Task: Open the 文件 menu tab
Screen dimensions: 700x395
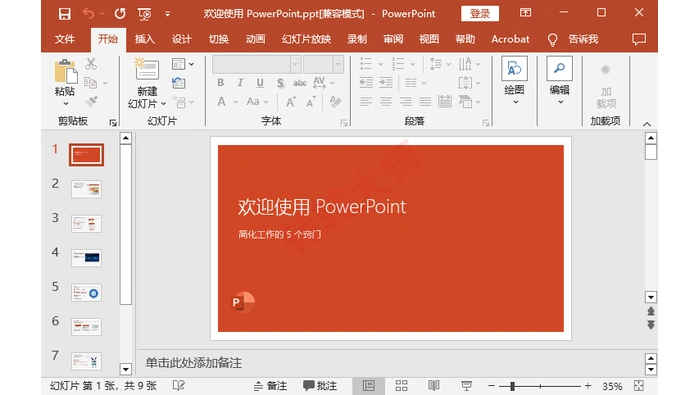Action: tap(65, 39)
